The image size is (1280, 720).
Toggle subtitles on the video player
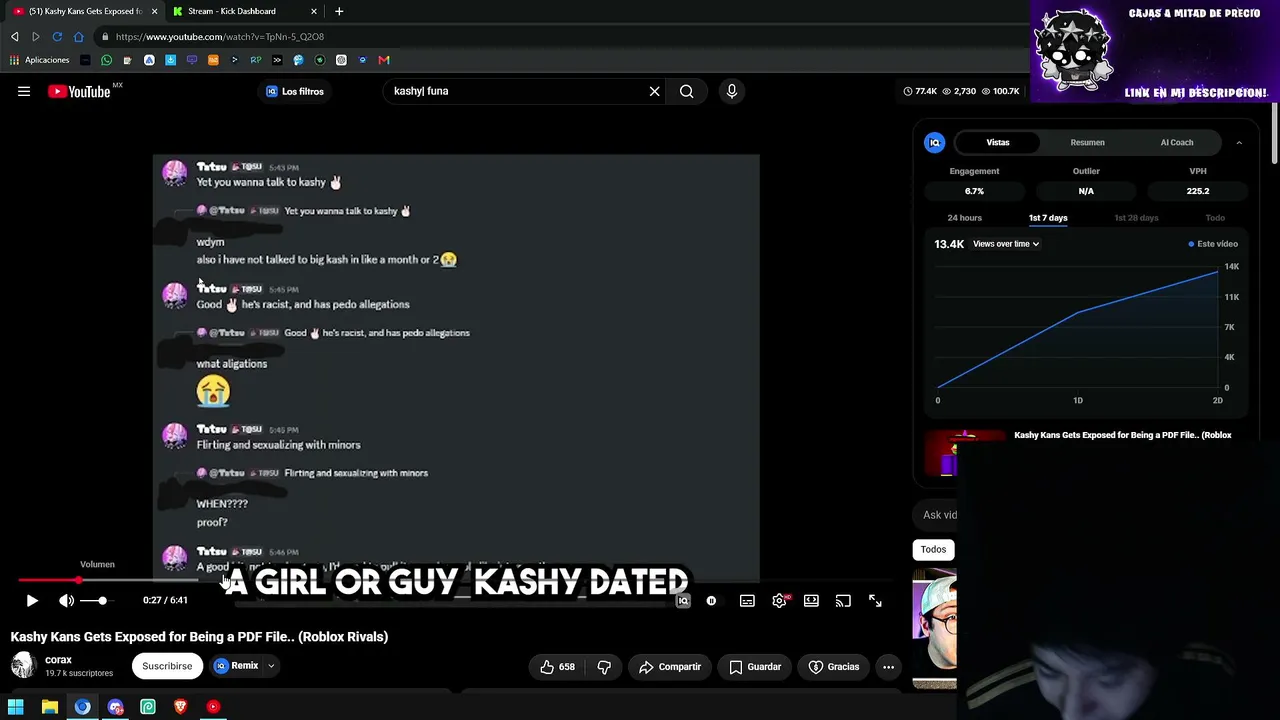click(x=747, y=601)
